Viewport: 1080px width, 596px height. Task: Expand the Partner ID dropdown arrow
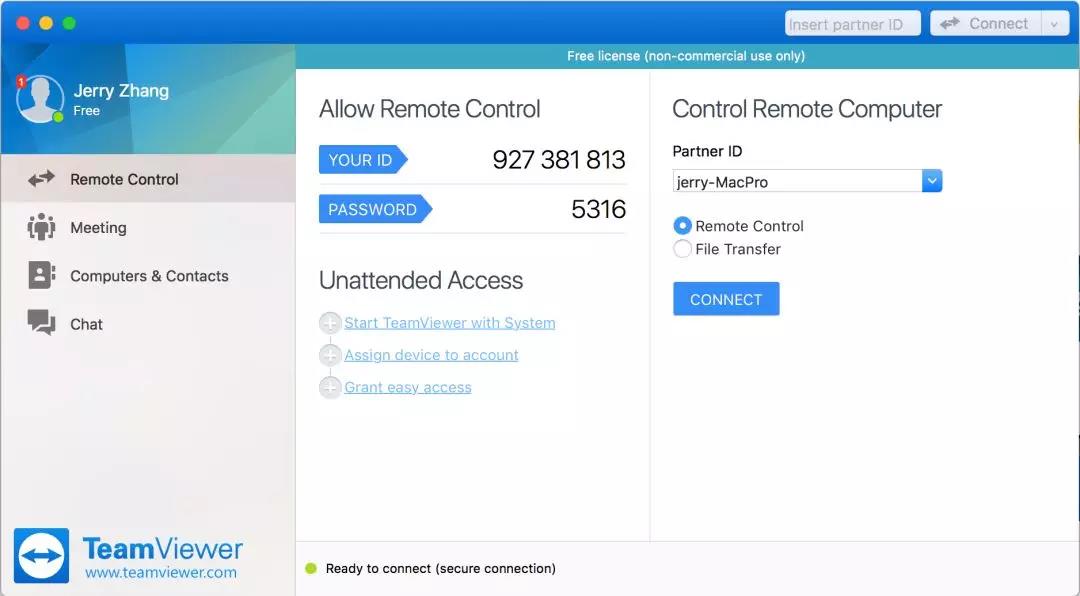pyautogui.click(x=932, y=181)
